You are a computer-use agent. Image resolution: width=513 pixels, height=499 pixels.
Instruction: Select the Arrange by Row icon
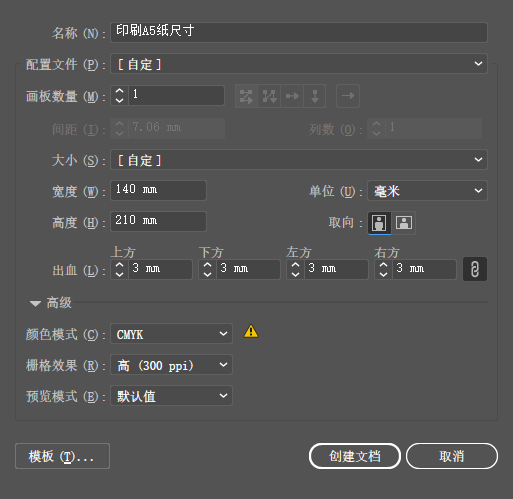pyautogui.click(x=292, y=96)
